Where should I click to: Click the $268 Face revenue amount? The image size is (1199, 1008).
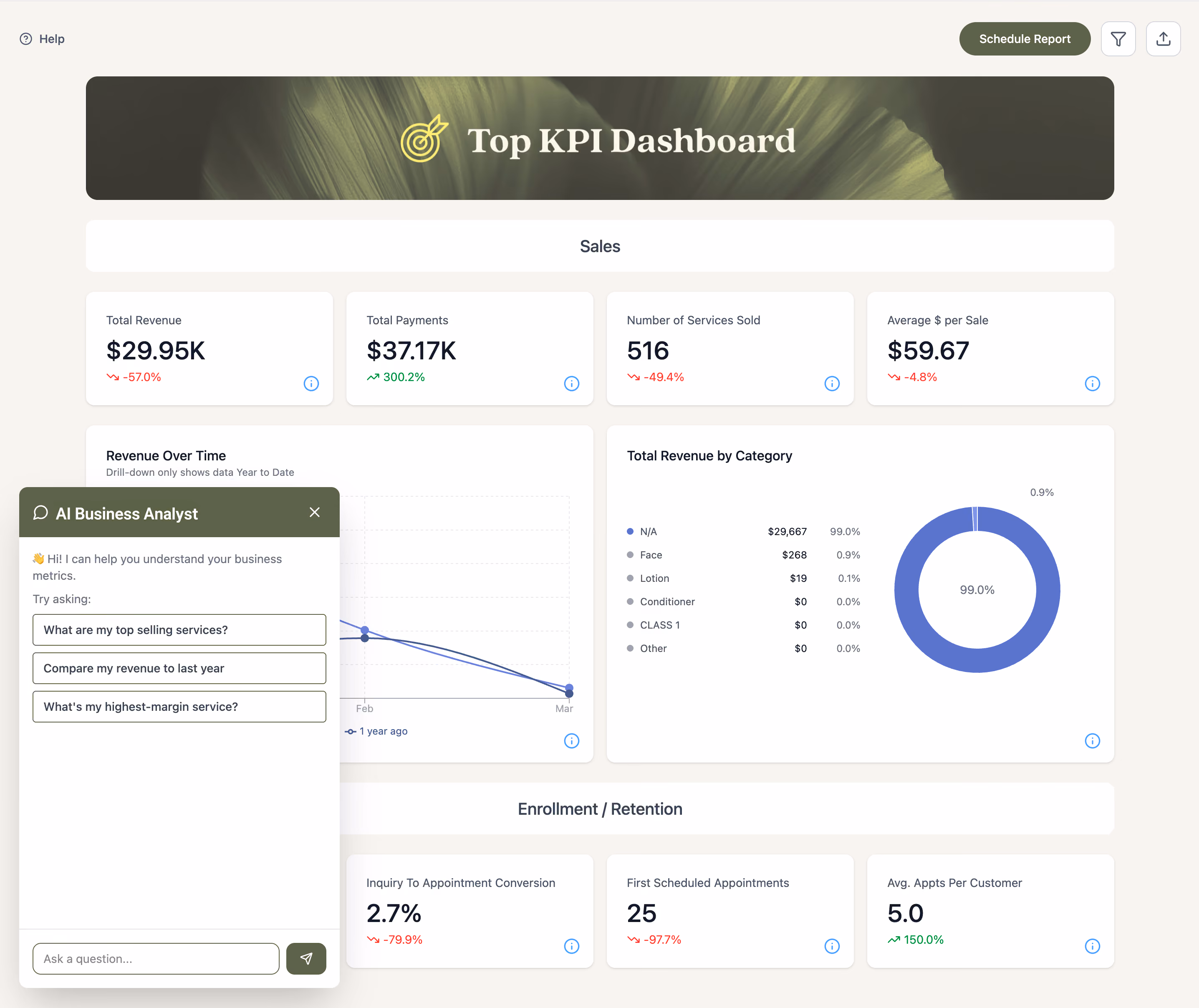point(795,555)
